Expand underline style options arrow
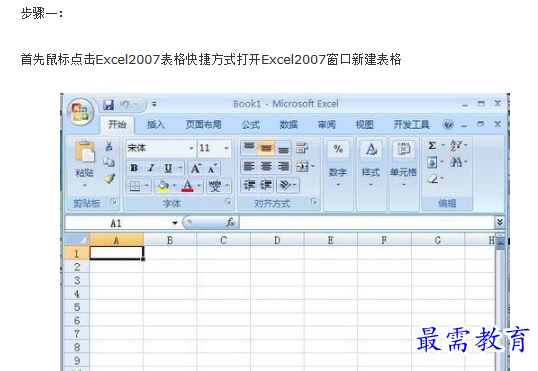Image resolution: width=538 pixels, height=371 pixels. [180, 168]
